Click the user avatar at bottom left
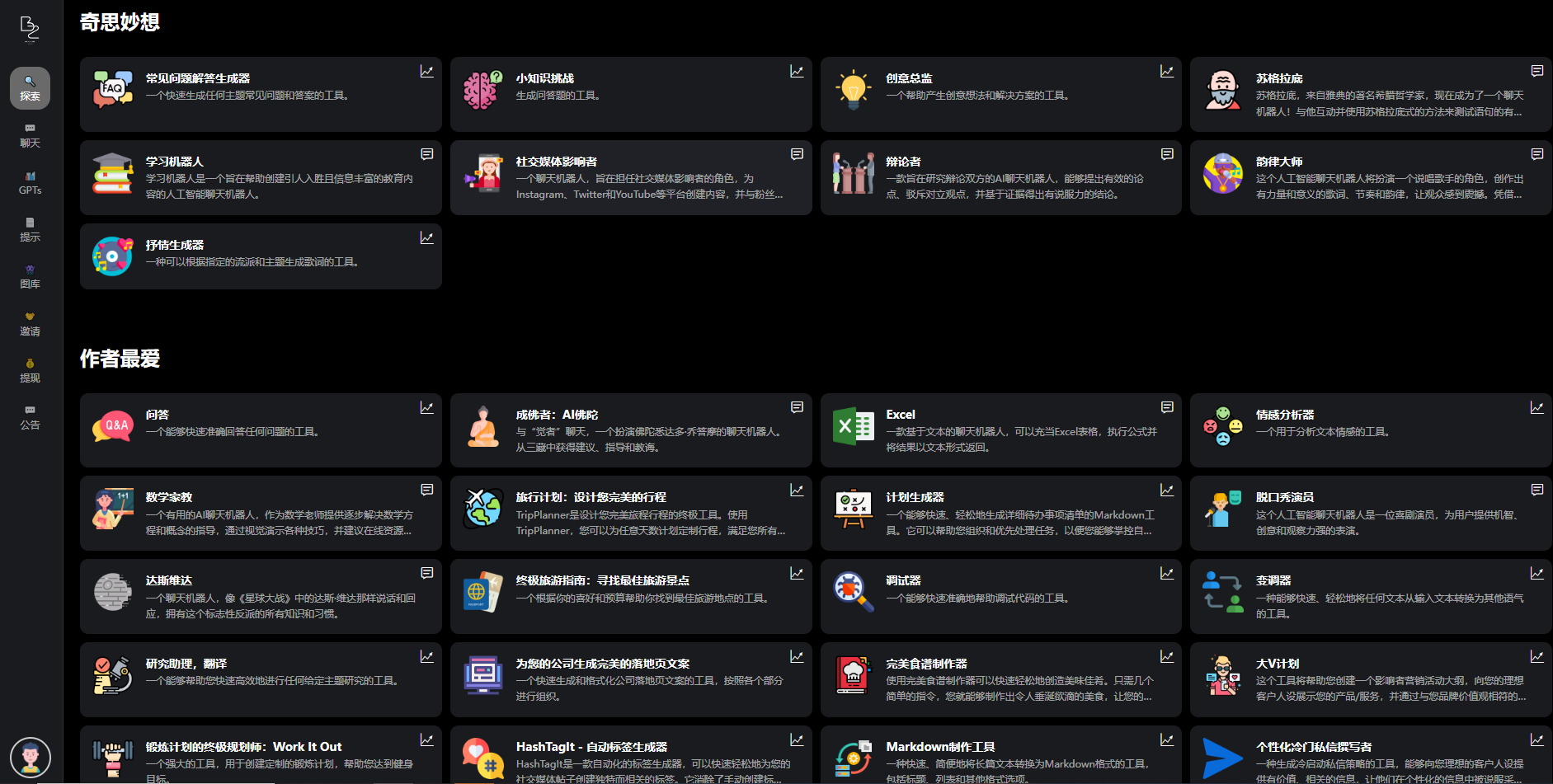 click(31, 757)
